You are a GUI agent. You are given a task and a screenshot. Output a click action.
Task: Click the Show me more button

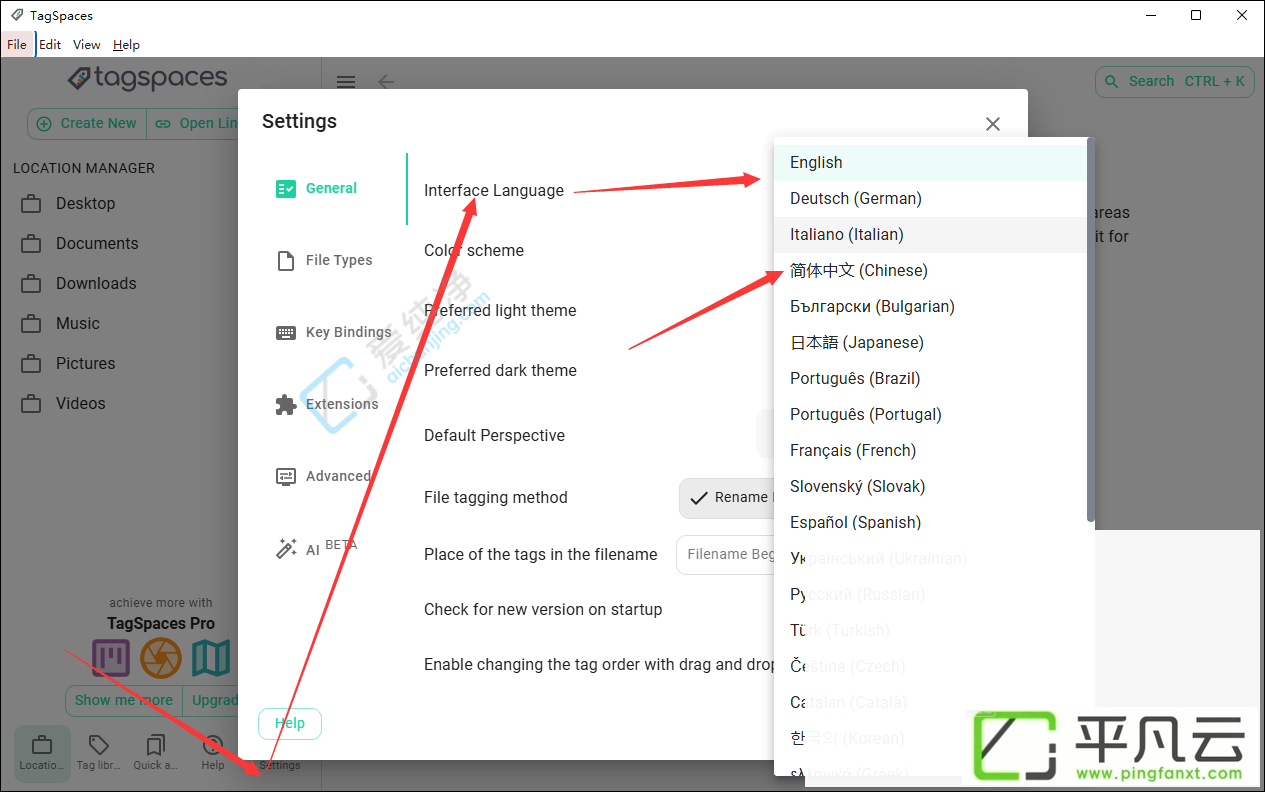124,700
